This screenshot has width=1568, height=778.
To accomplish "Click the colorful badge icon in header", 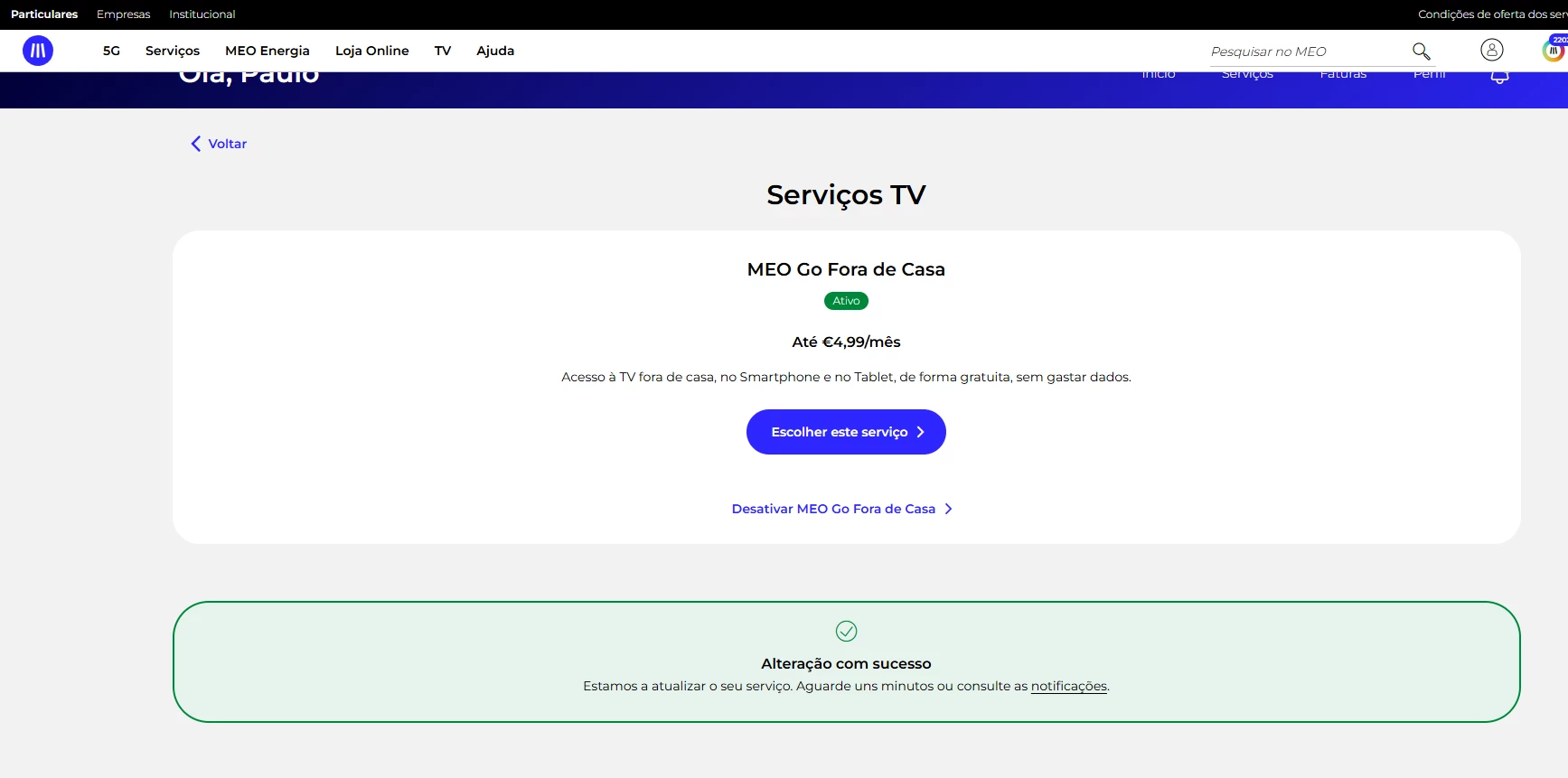I will point(1554,50).
